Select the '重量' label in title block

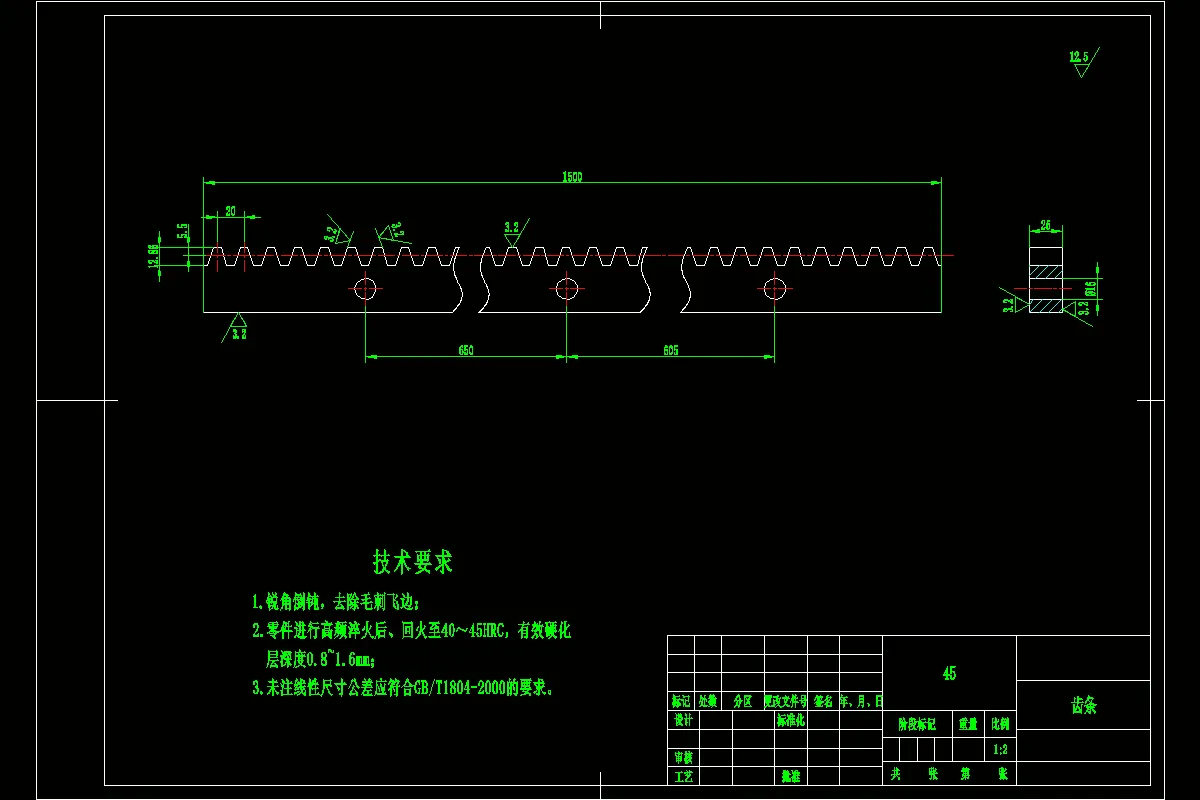pos(968,724)
